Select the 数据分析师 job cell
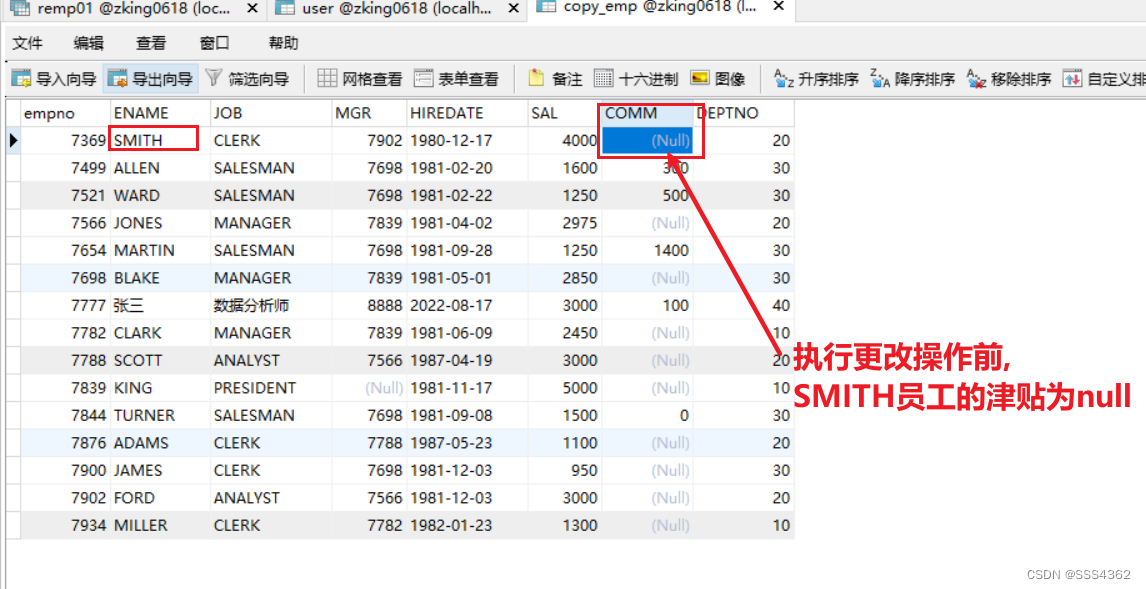 pyautogui.click(x=271, y=305)
